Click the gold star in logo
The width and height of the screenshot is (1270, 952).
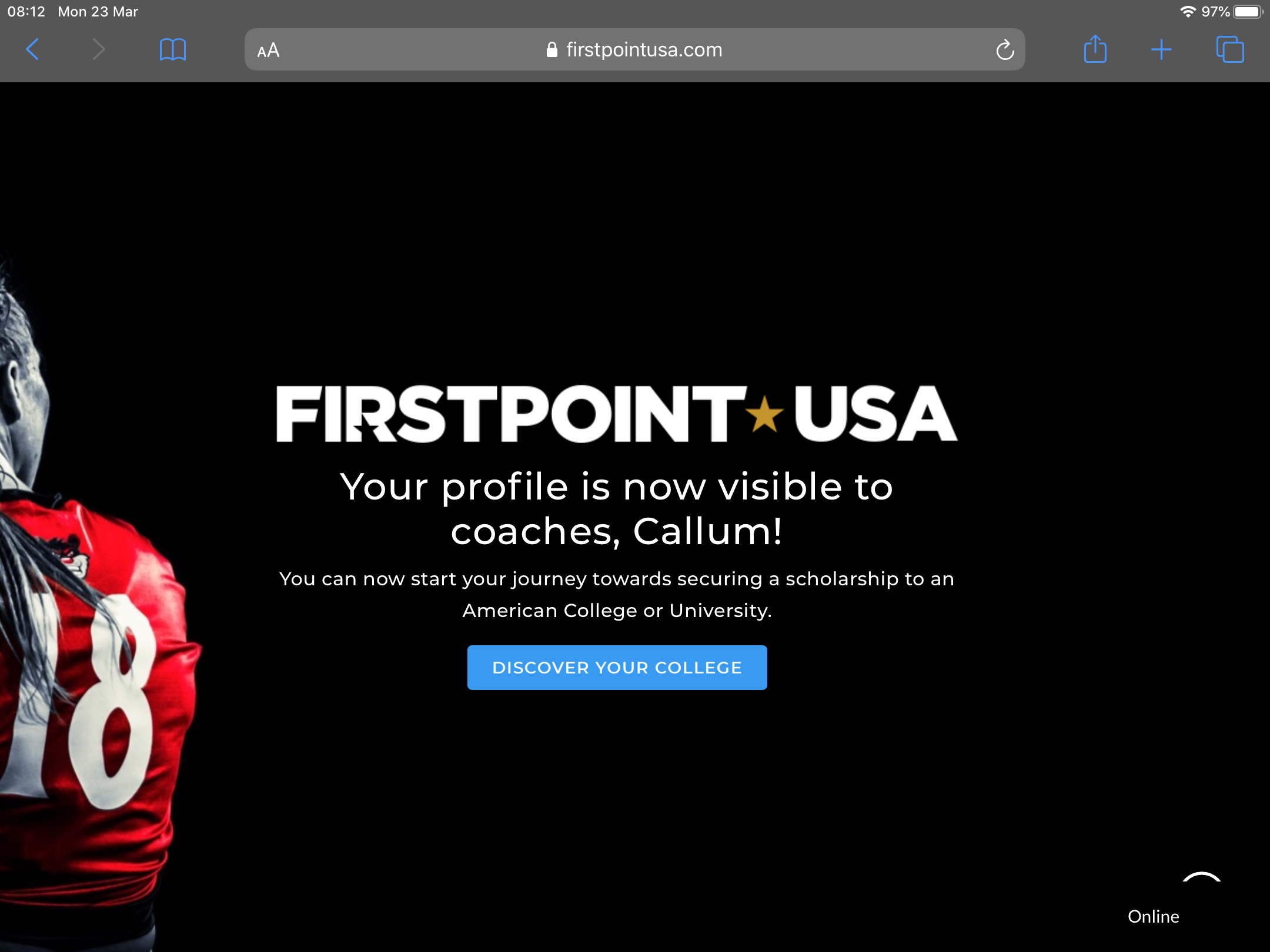click(x=764, y=414)
